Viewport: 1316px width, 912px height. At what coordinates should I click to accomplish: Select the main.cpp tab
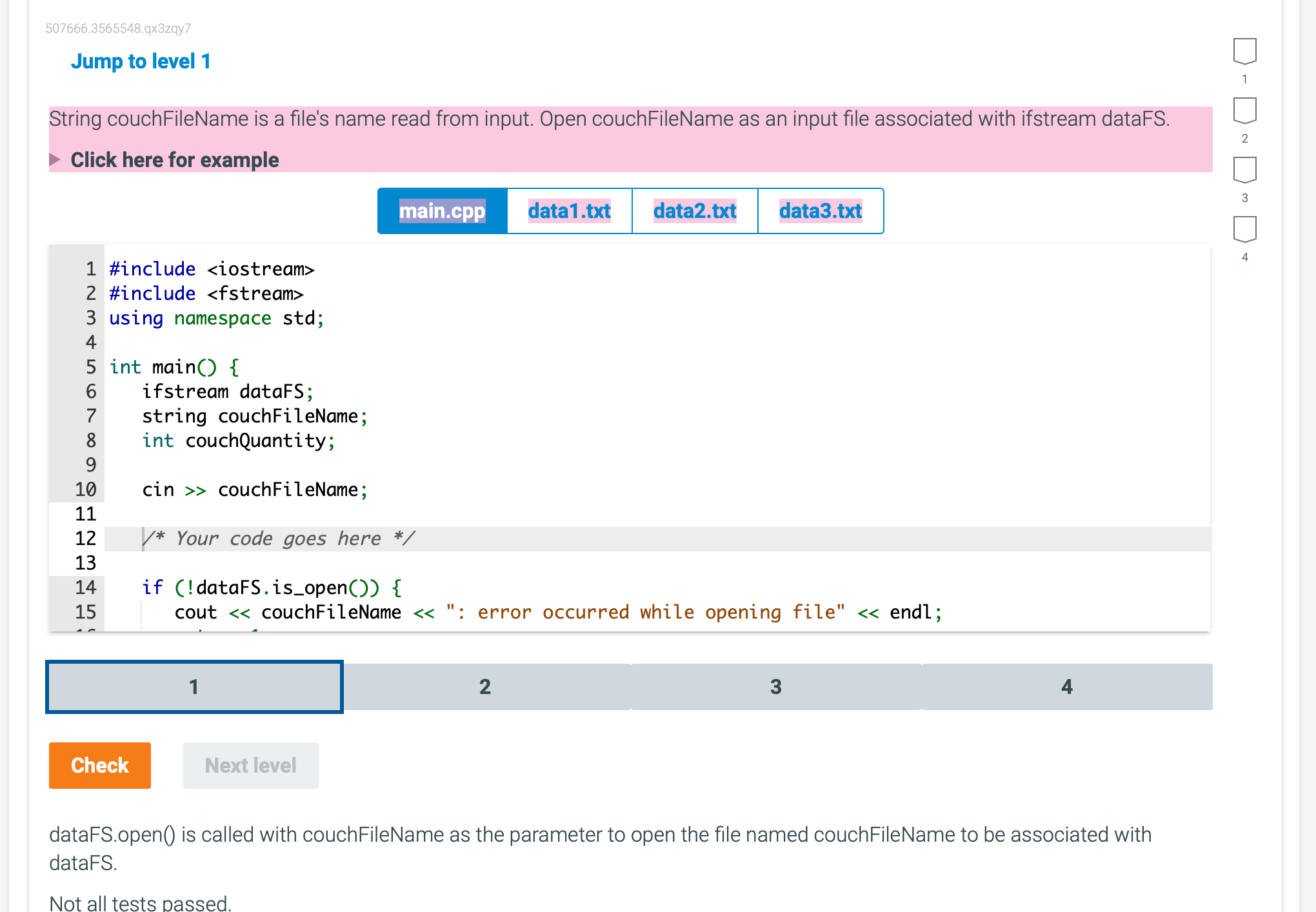tap(441, 211)
